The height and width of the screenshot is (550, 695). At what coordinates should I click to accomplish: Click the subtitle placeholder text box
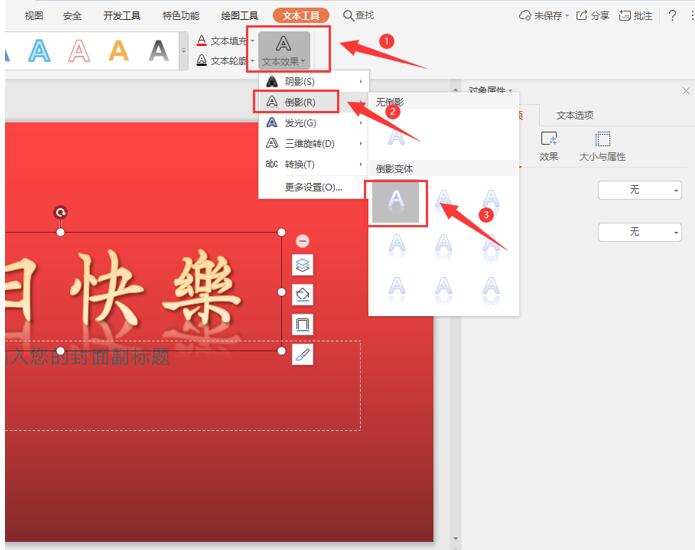click(183, 386)
